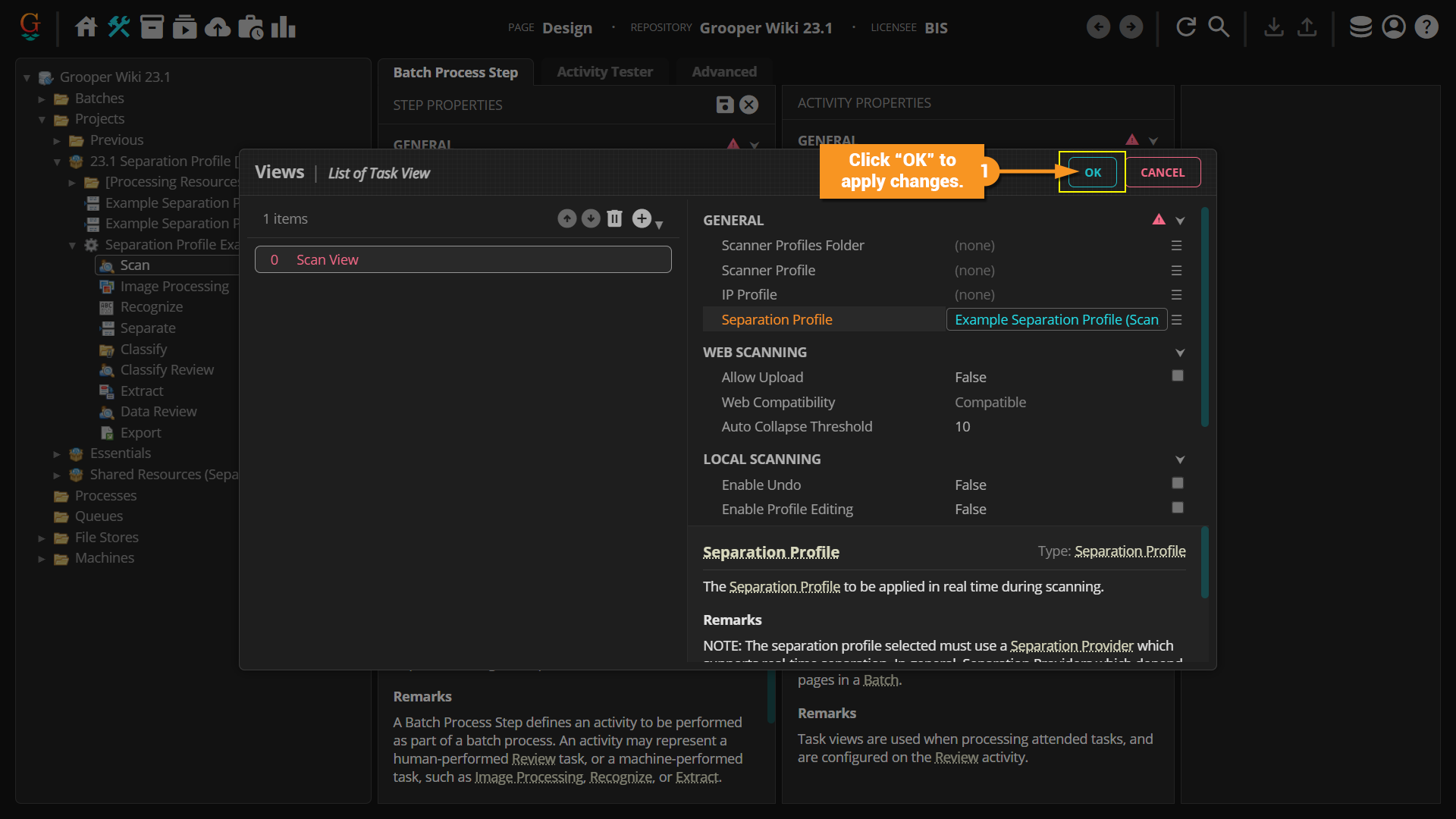Collapse the WEB SCANNING section

1179,353
